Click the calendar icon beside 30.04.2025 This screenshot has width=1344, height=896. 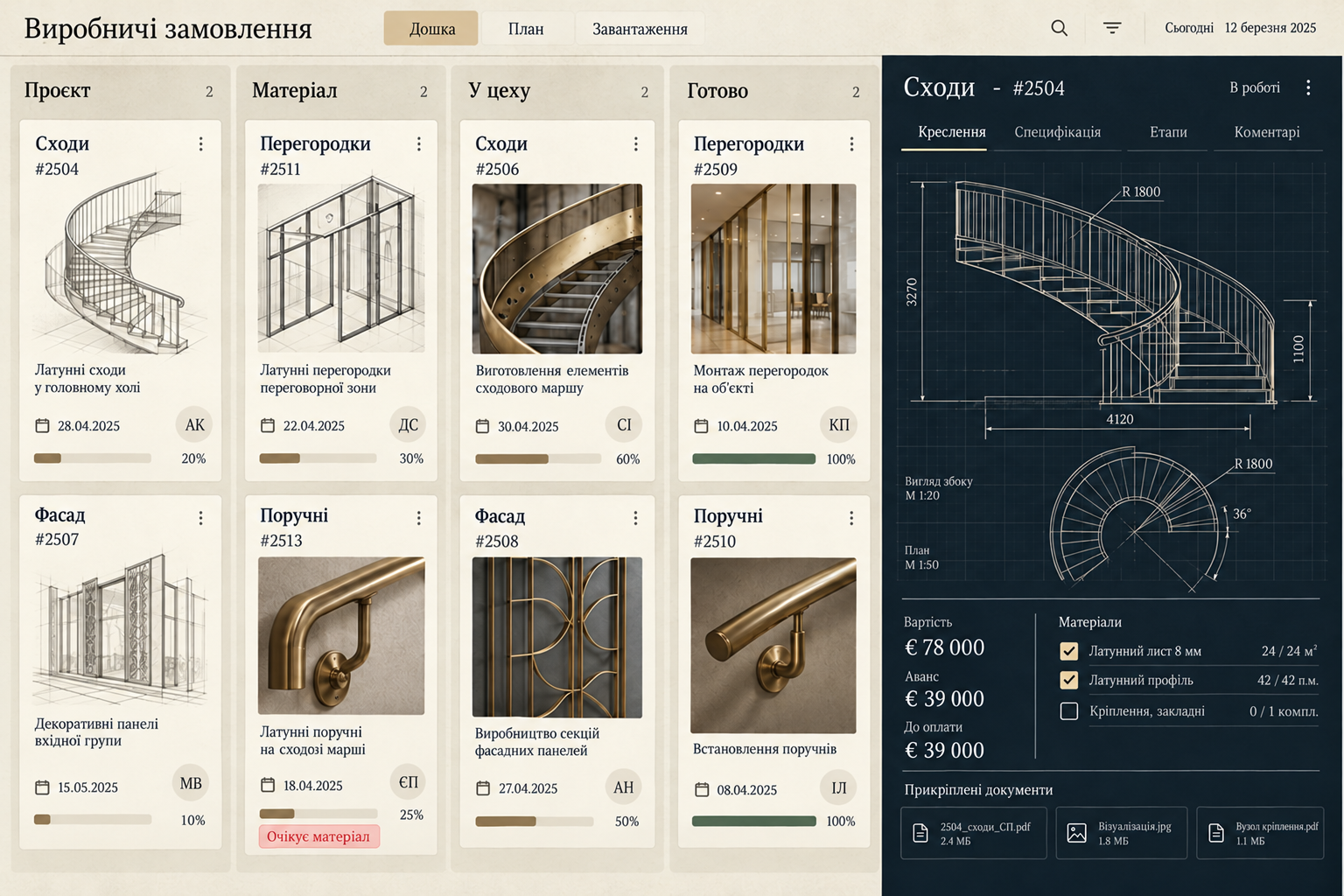[x=482, y=427]
